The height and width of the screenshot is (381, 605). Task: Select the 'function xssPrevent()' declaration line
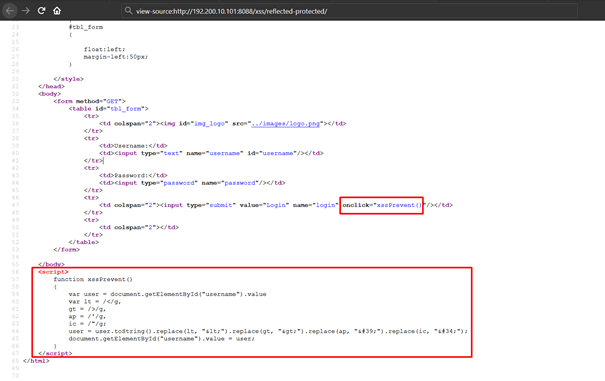coord(93,279)
